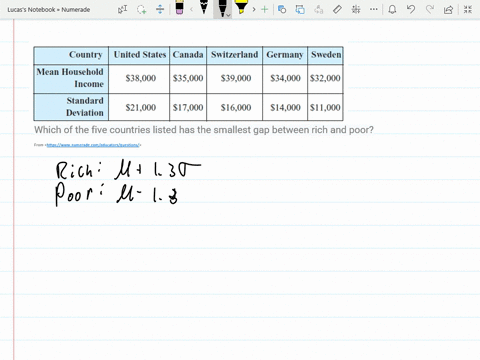Viewport: 480px width, 360px height.
Task: Activate the Lasso Select tool
Action: tap(142, 9)
